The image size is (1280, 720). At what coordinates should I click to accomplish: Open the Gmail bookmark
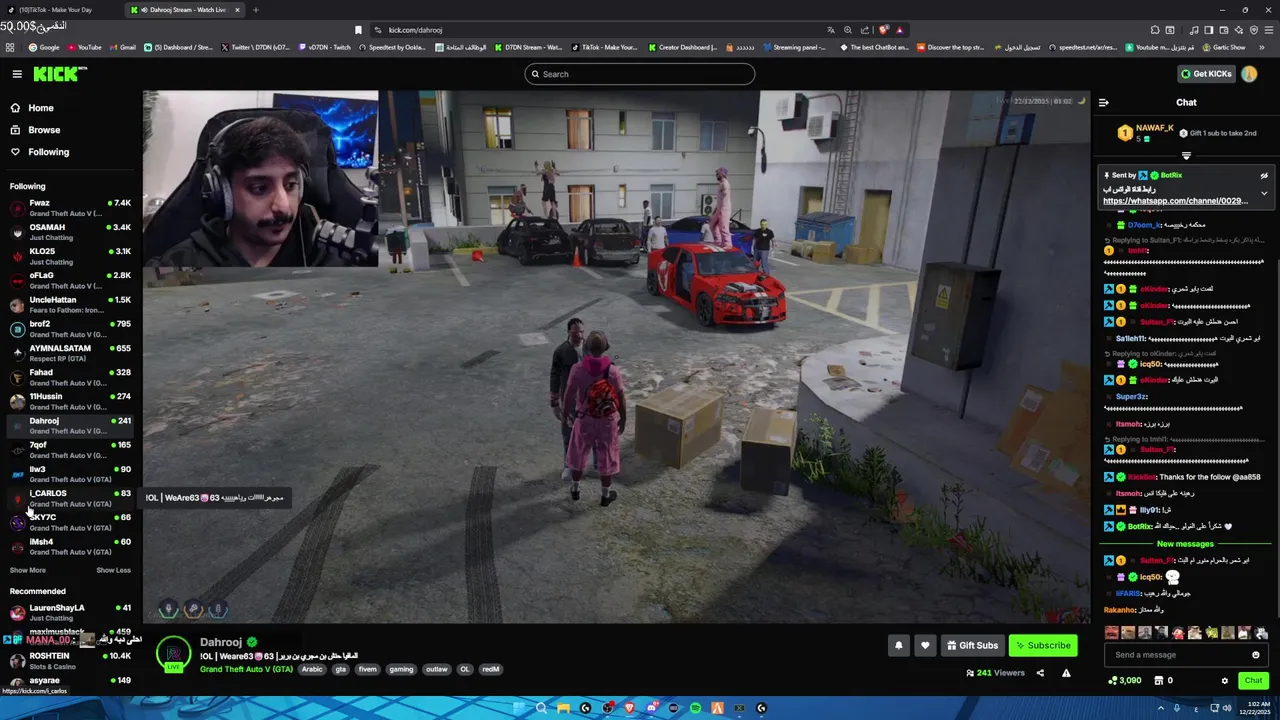point(122,47)
